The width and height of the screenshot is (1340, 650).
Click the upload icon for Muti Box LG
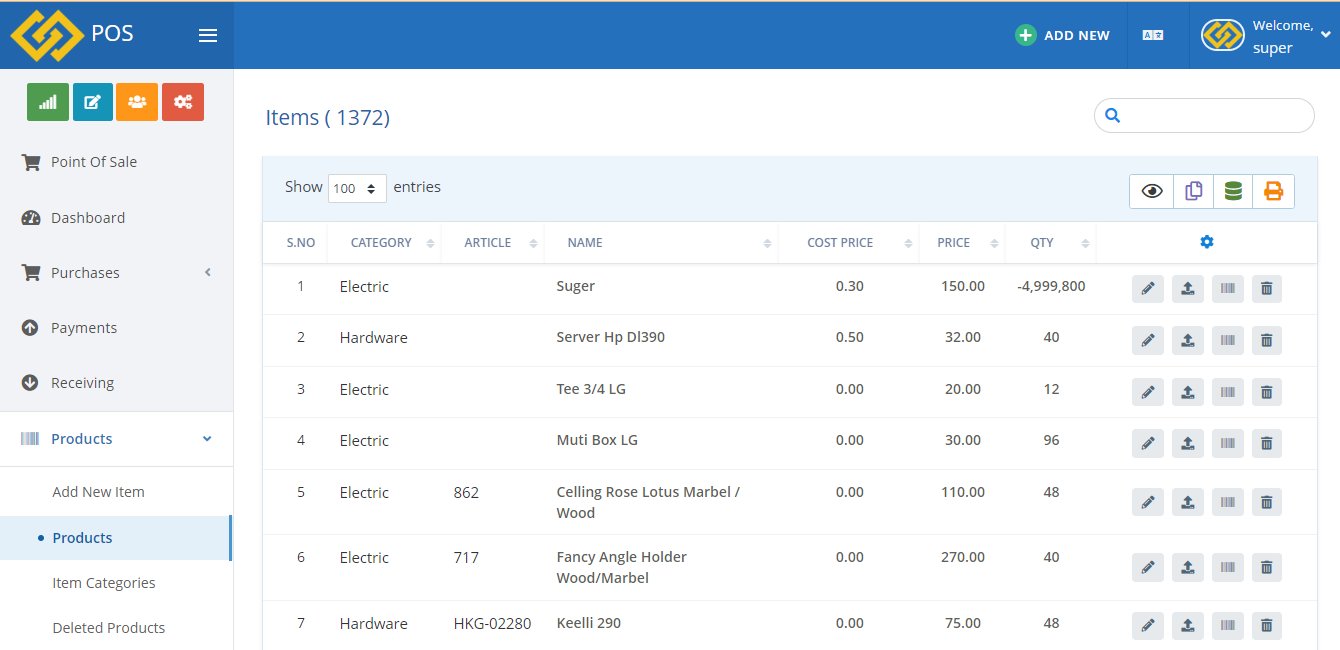coord(1187,443)
